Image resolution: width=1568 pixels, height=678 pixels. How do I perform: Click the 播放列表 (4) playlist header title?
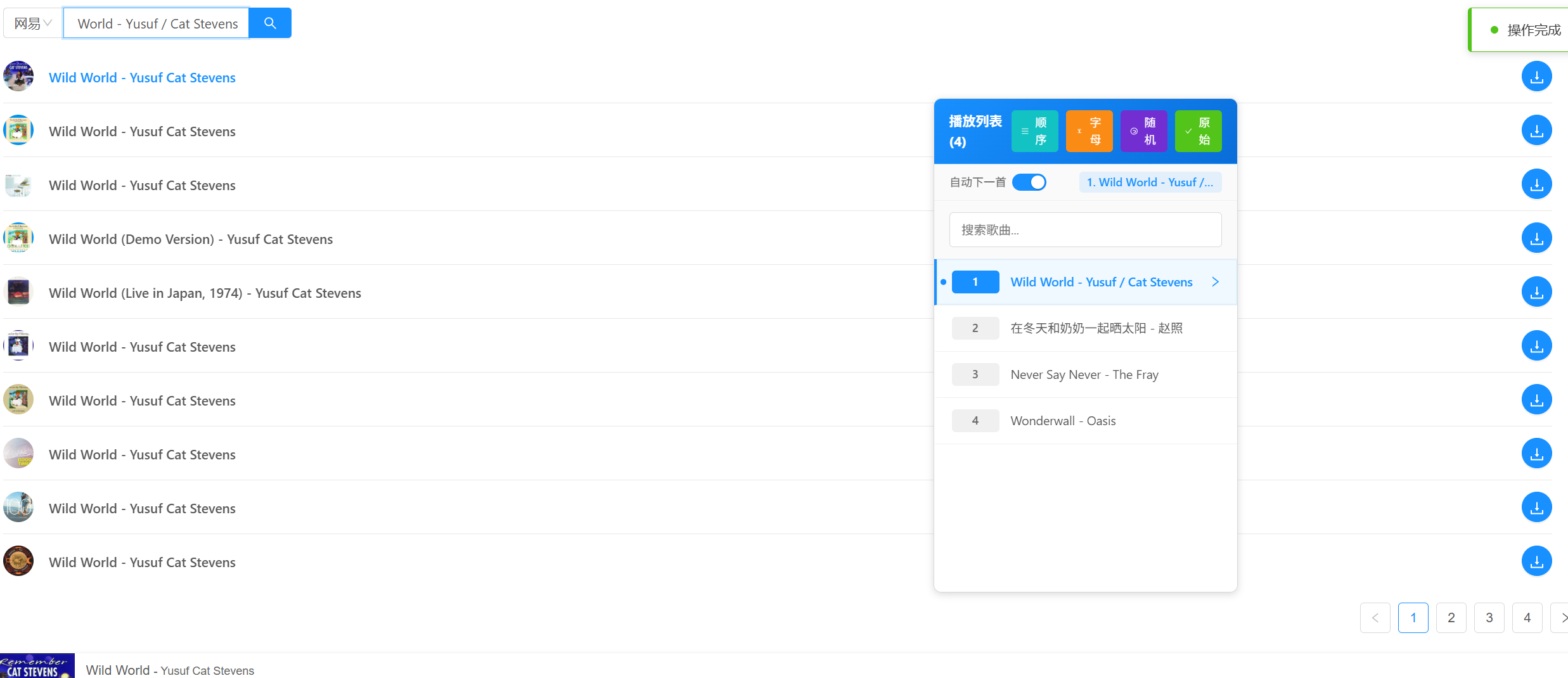coord(975,131)
